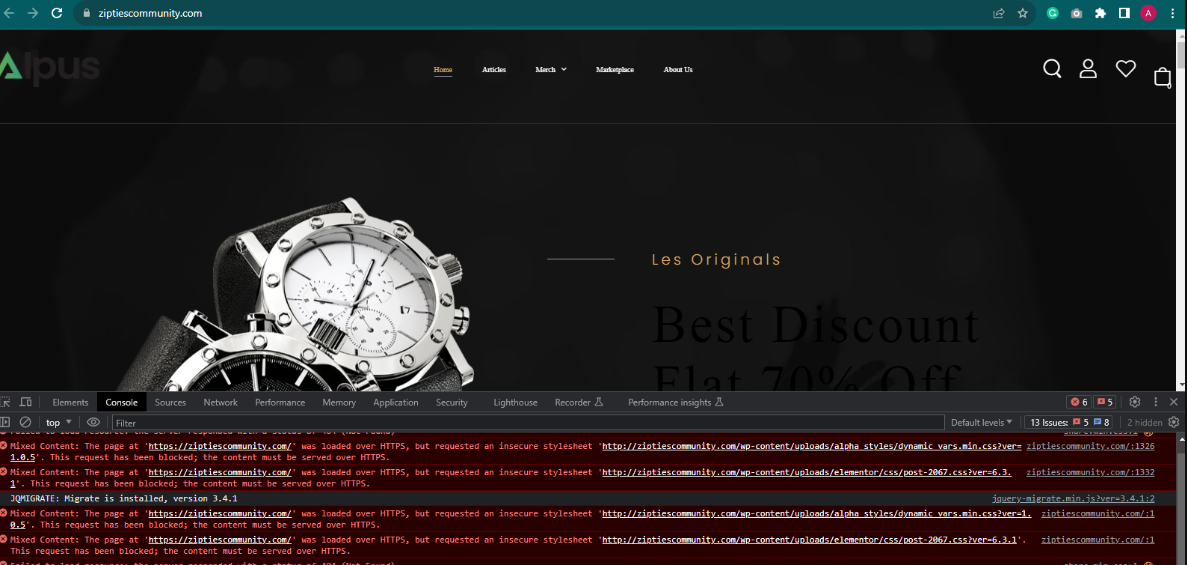Open source link ziptiescommunity.com/:1332

(1091, 472)
